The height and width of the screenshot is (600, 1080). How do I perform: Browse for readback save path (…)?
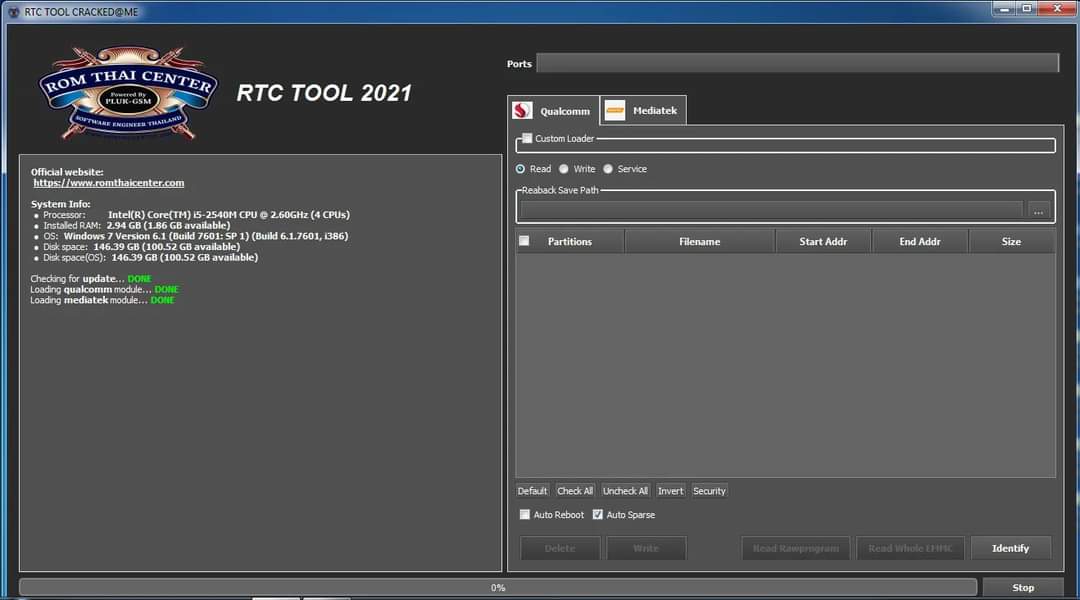point(1038,211)
